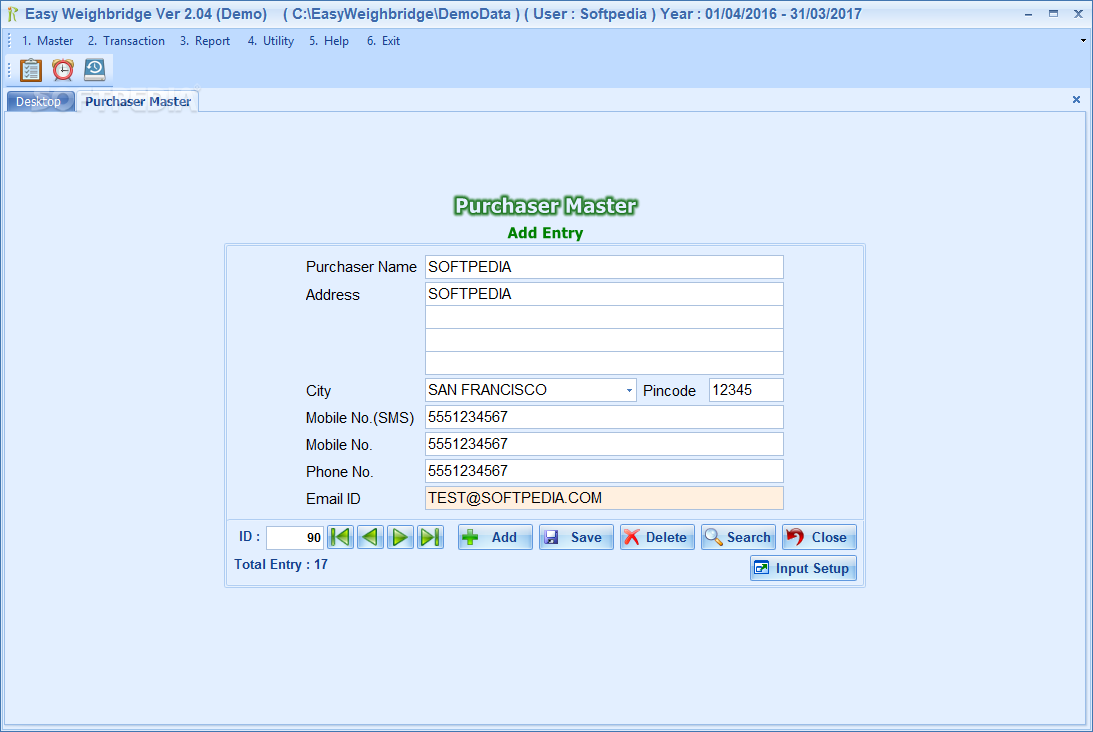1093x732 pixels.
Task: Switch to the Desktop tab
Action: [39, 102]
